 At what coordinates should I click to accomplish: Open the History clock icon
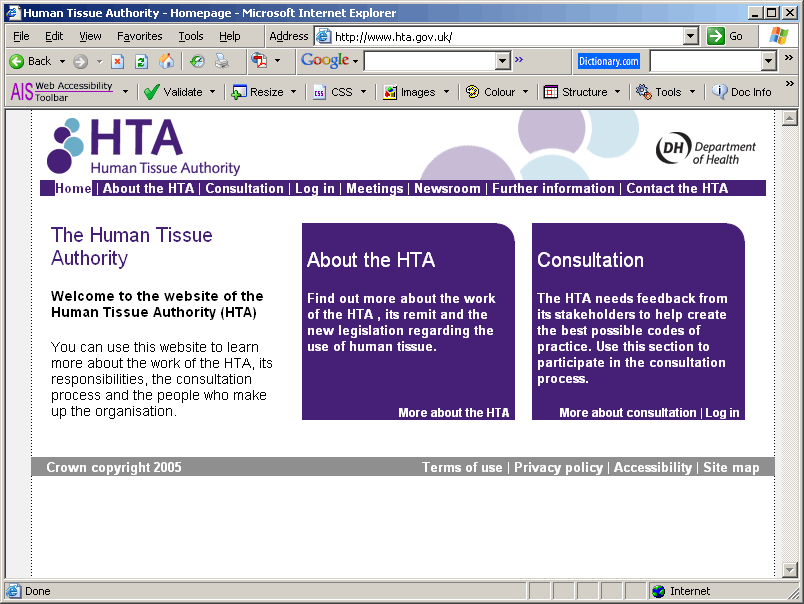(197, 62)
